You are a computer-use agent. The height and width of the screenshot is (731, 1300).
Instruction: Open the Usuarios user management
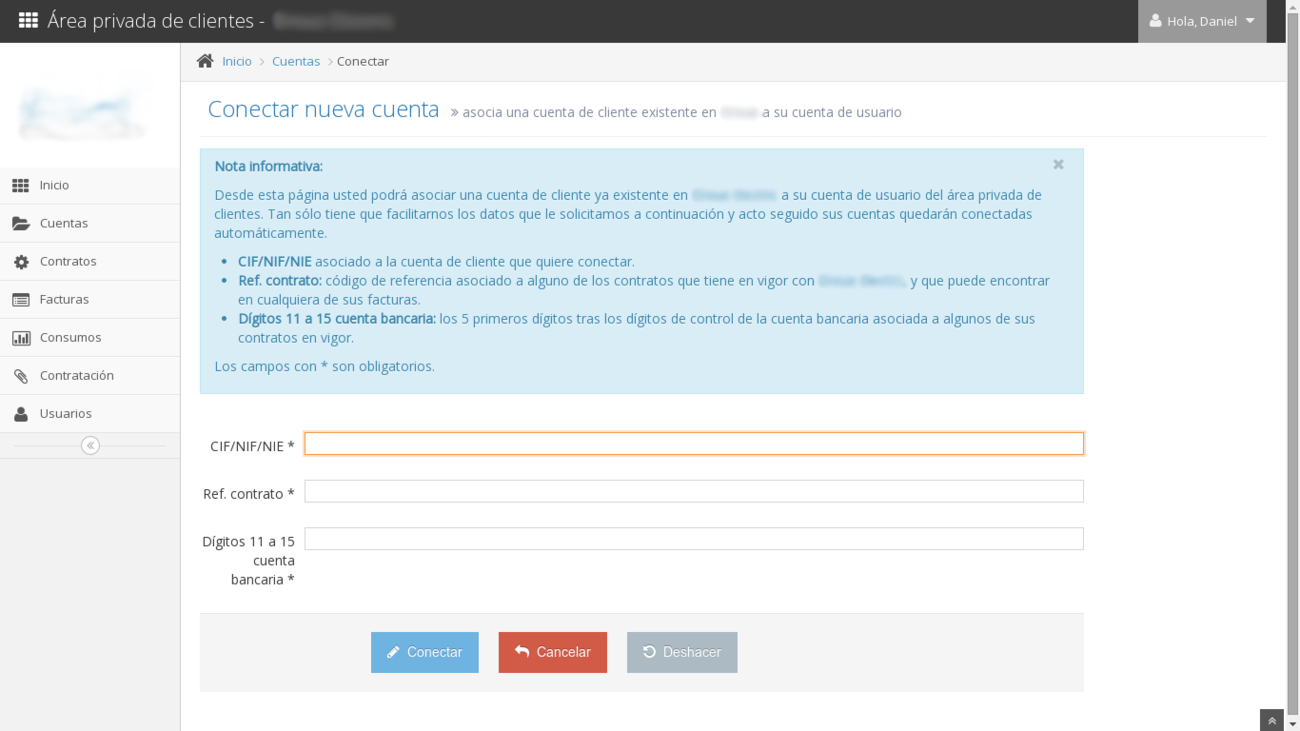(x=64, y=413)
